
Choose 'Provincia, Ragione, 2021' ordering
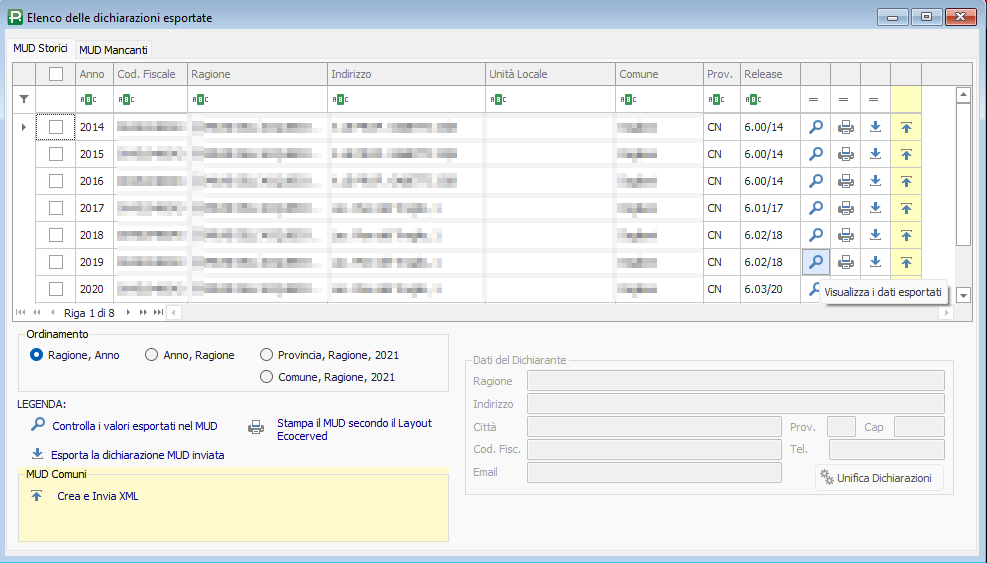tap(266, 355)
